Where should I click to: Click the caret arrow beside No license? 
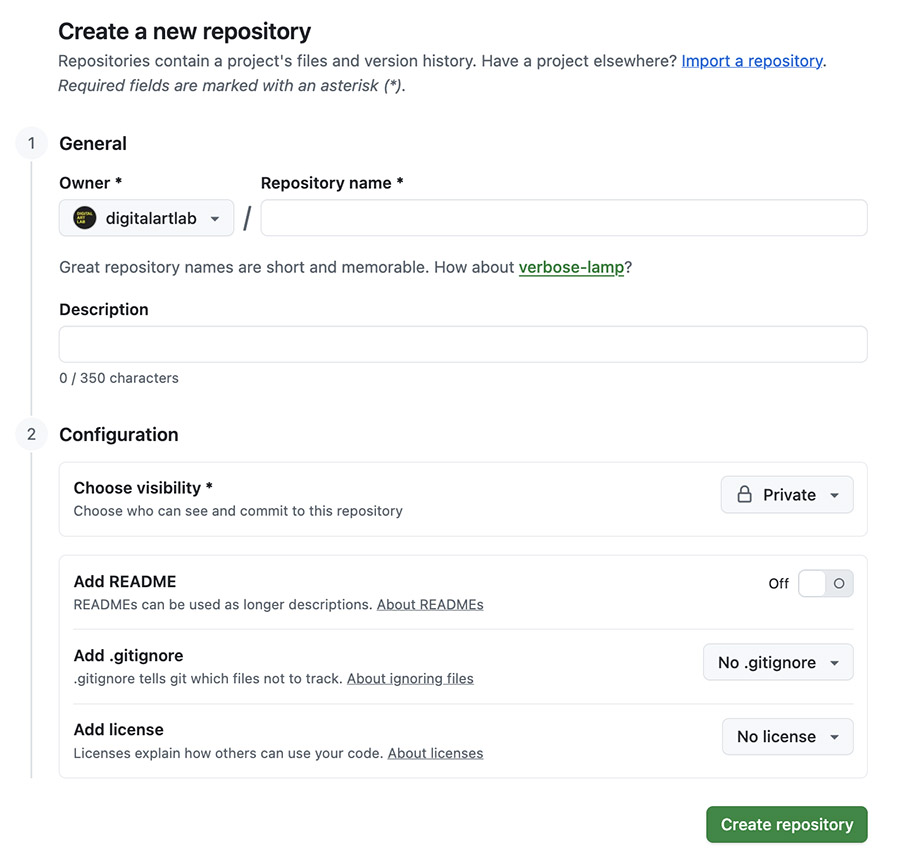835,738
